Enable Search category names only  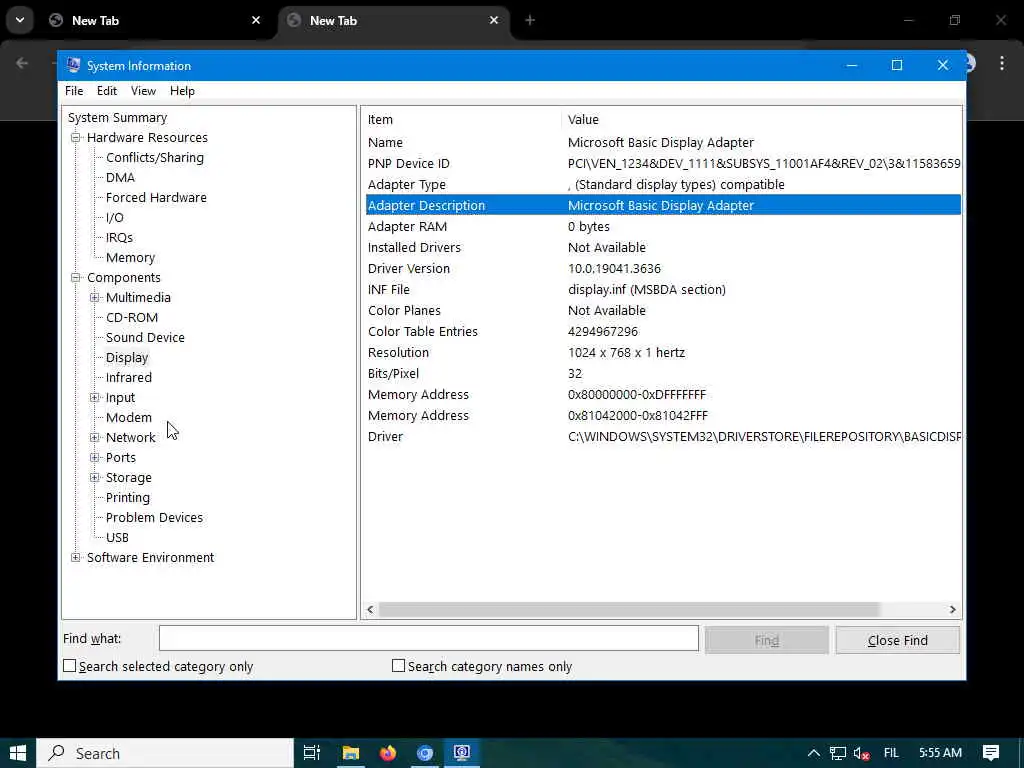pos(398,665)
